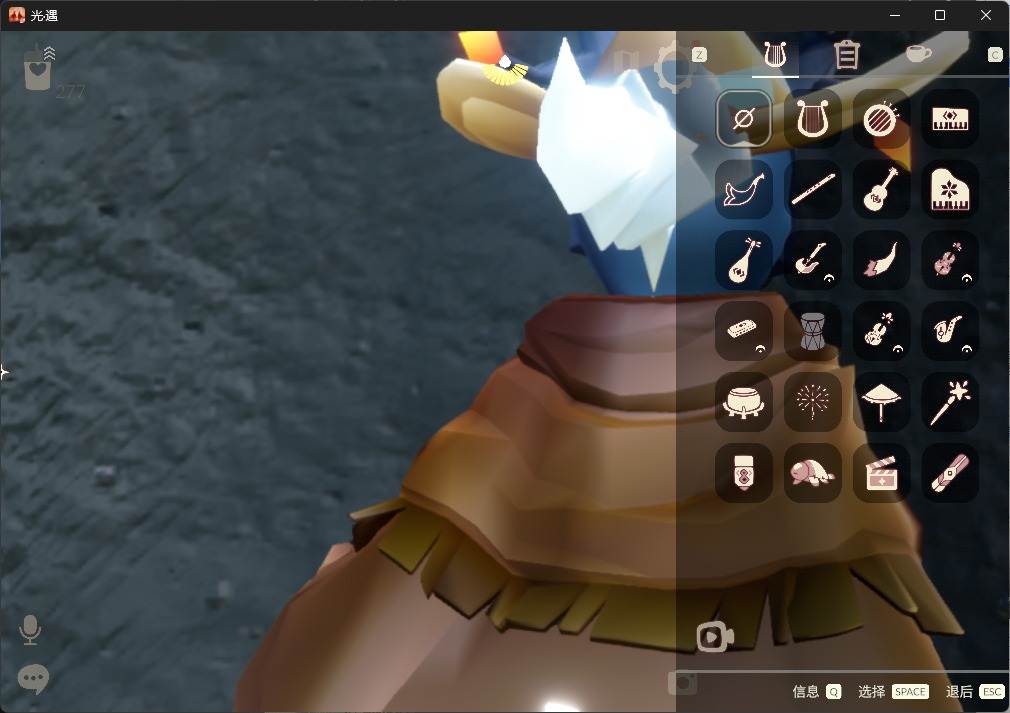Select the grand piano with flower emblem
This screenshot has width=1010, height=713.
[x=950, y=190]
